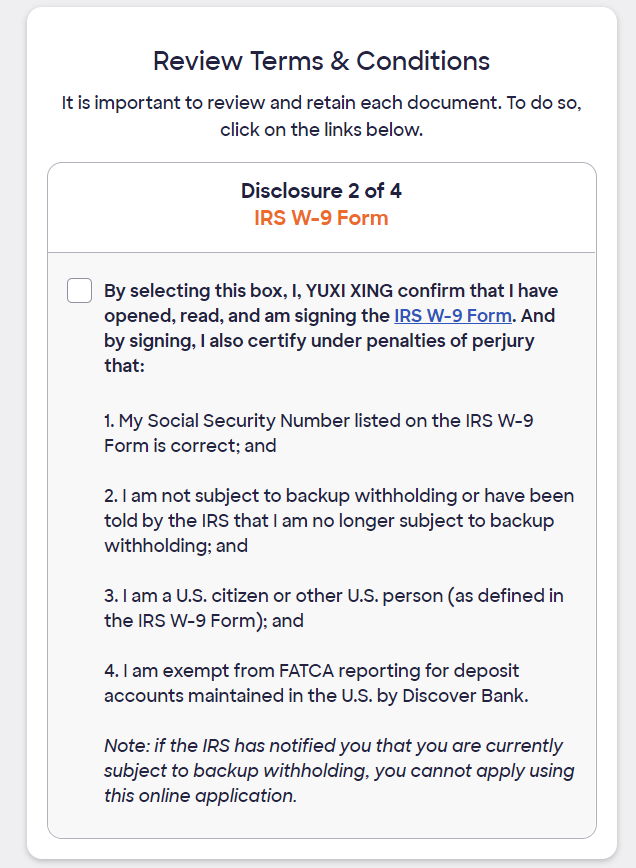Select the Social Security Number statement

coord(319,433)
